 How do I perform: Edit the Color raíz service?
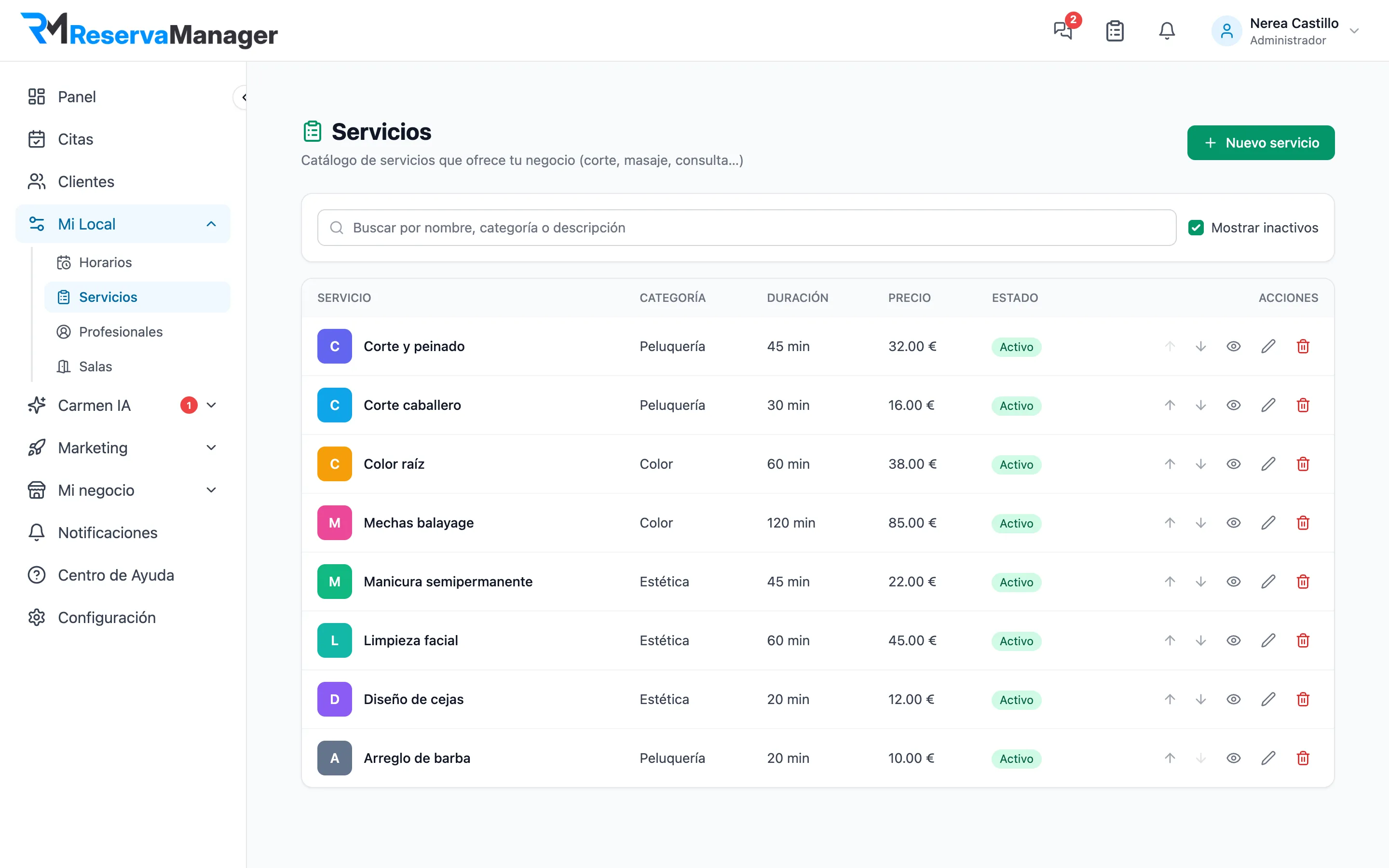(x=1268, y=464)
